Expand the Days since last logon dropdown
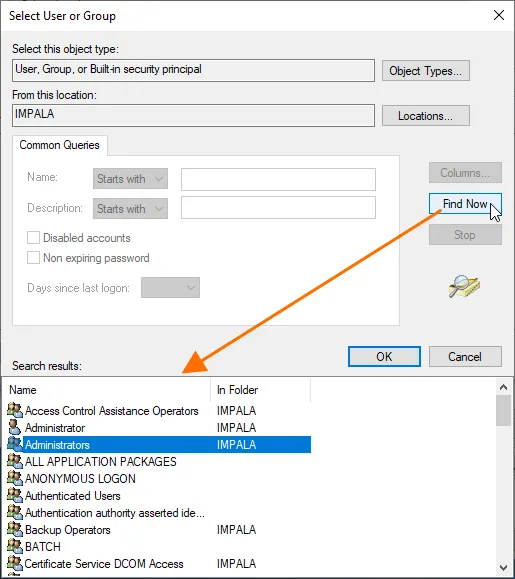This screenshot has height=579, width=515. pyautogui.click(x=171, y=288)
